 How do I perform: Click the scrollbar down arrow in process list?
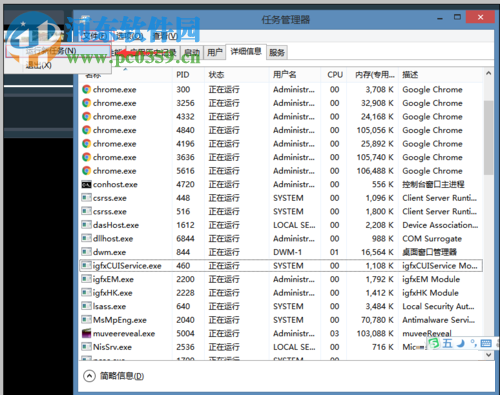click(x=488, y=355)
